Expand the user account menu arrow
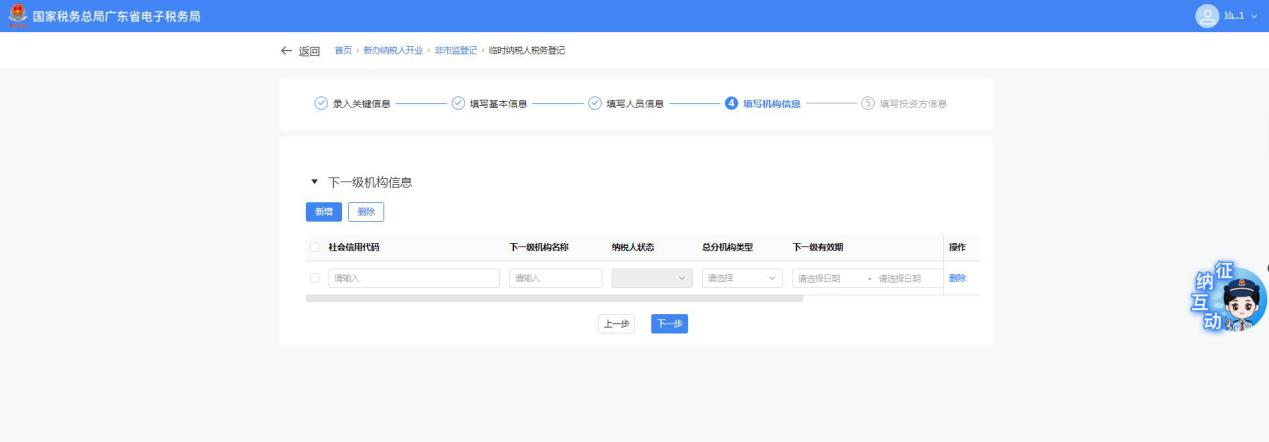The height and width of the screenshot is (442, 1269). pyautogui.click(x=1254, y=16)
